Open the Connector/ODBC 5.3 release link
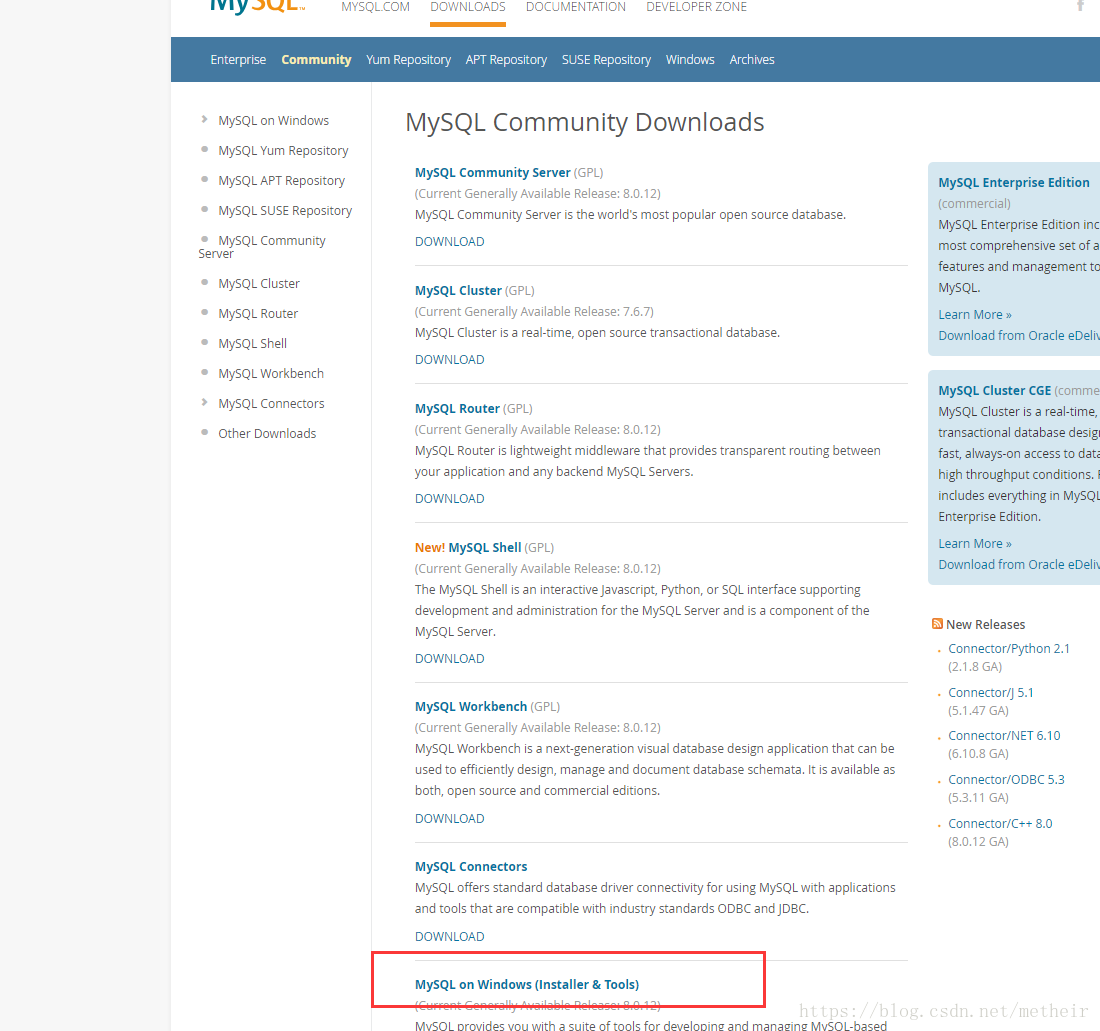1100x1031 pixels. coord(1006,780)
